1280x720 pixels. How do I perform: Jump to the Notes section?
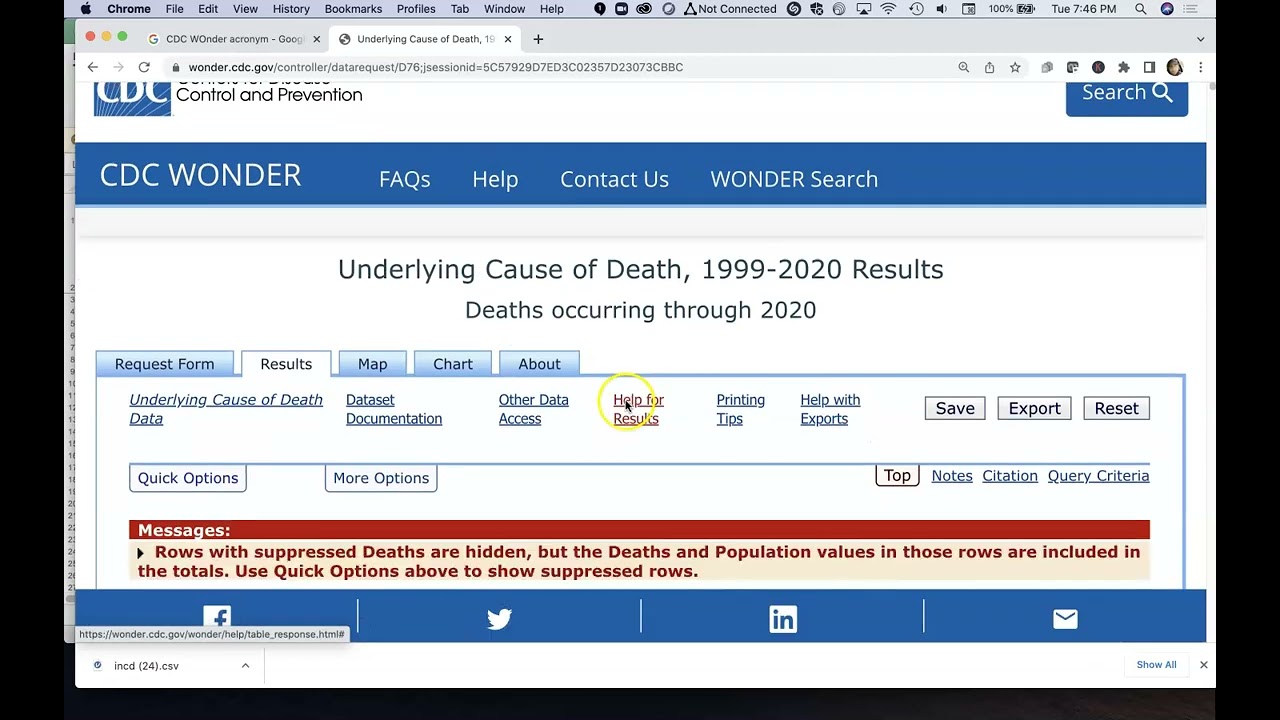pos(952,476)
